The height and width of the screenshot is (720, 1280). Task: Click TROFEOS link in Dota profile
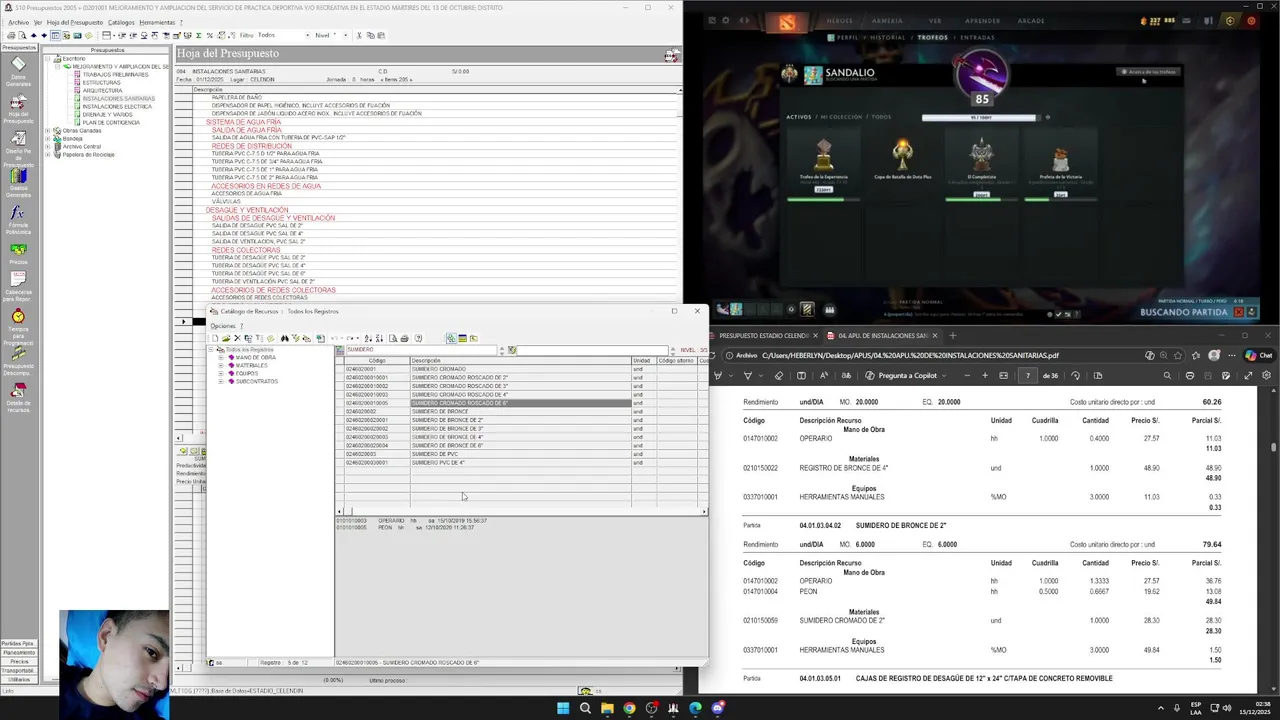(932, 37)
